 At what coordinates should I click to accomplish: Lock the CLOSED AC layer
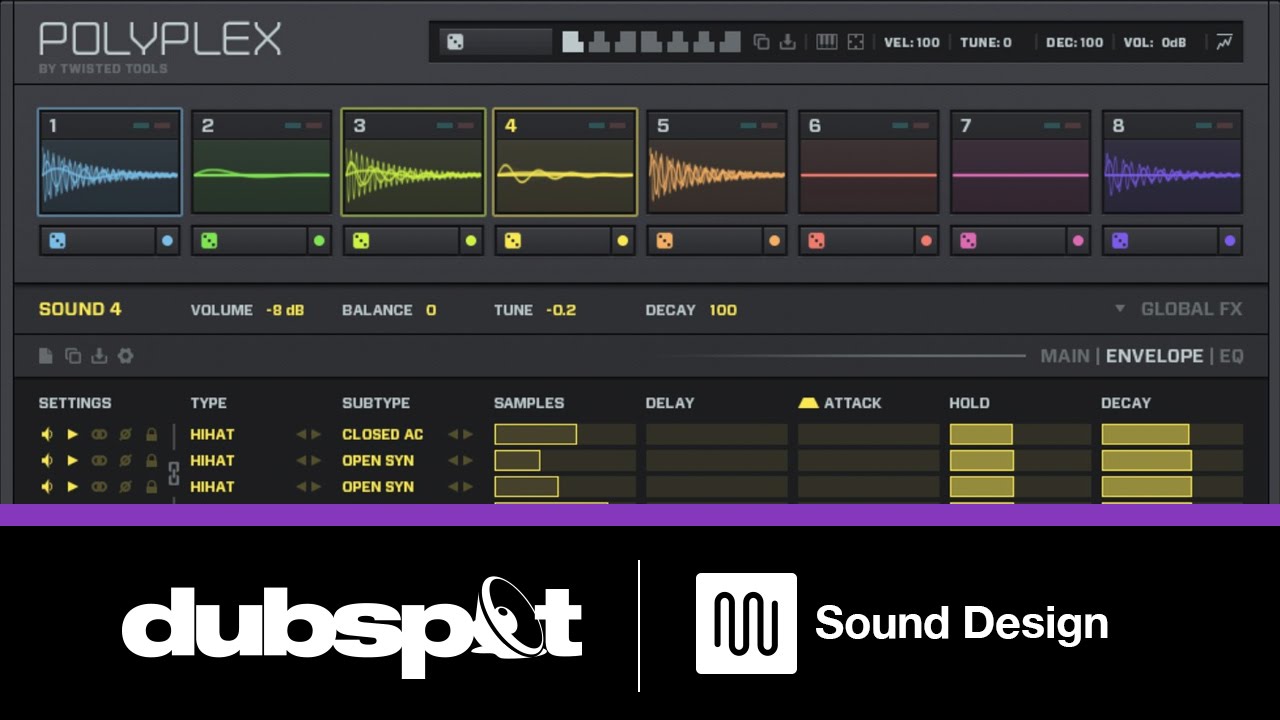(x=151, y=434)
